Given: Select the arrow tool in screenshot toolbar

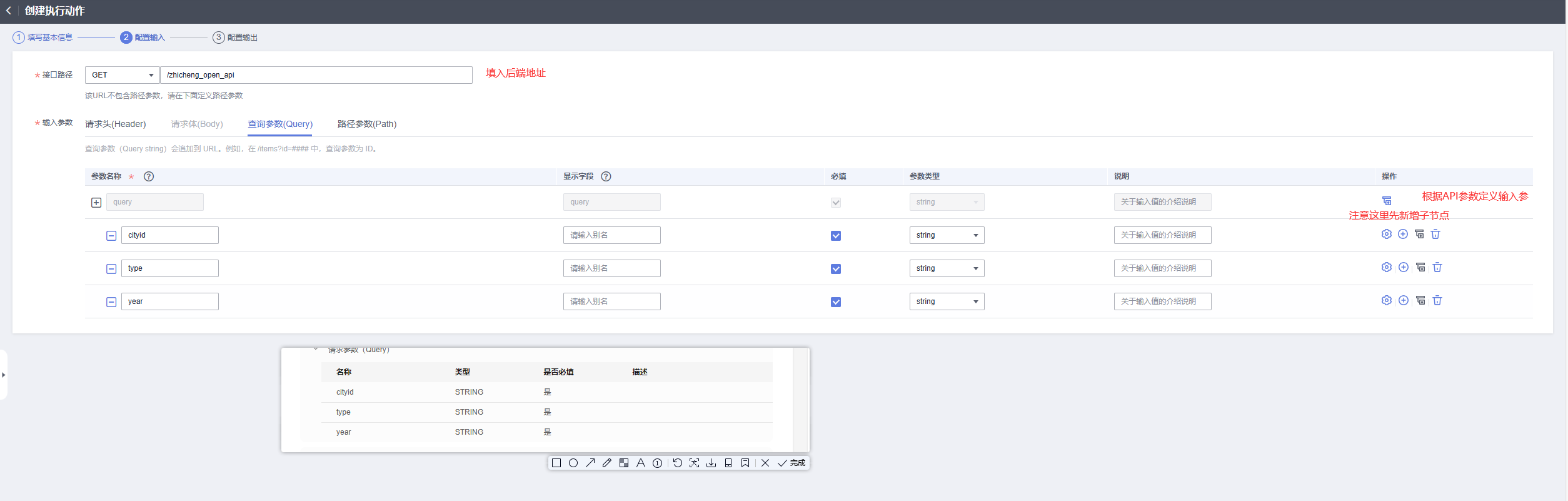Looking at the screenshot, I should point(590,463).
